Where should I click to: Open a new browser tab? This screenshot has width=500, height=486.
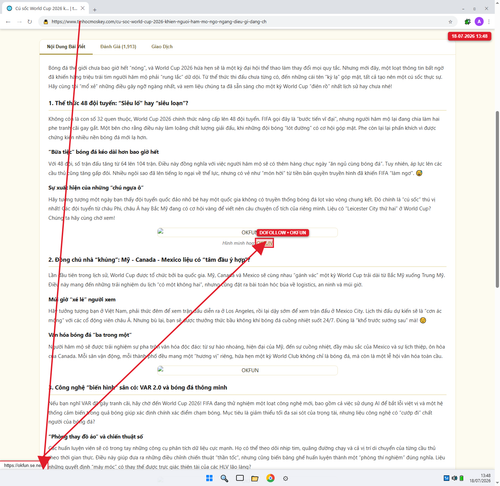click(95, 10)
